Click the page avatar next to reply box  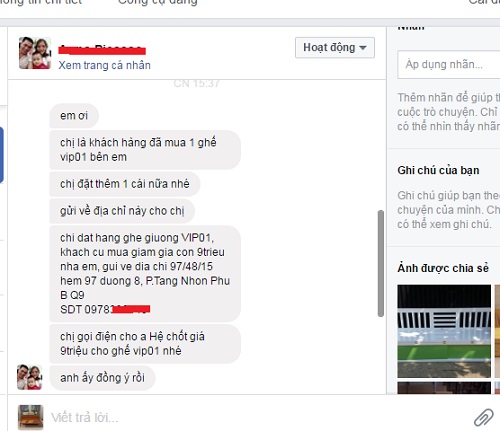30,417
